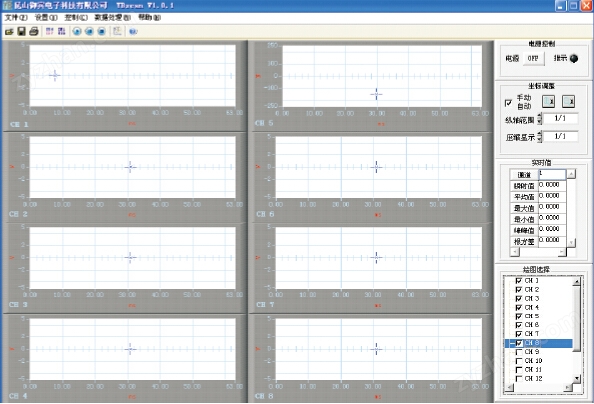Click the power OFF button

point(533,58)
